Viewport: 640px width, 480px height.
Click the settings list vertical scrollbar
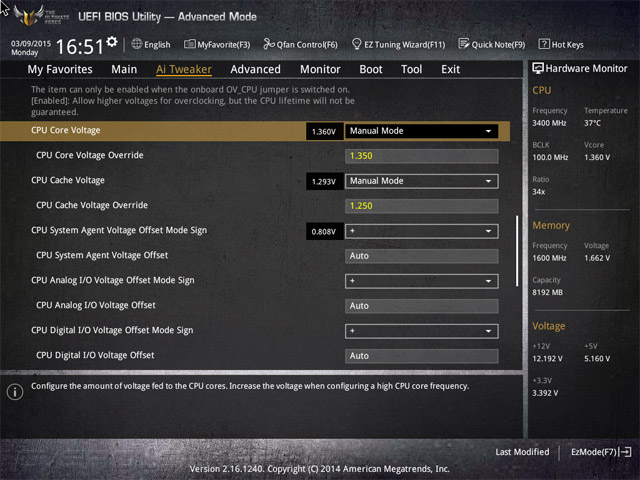[517, 251]
